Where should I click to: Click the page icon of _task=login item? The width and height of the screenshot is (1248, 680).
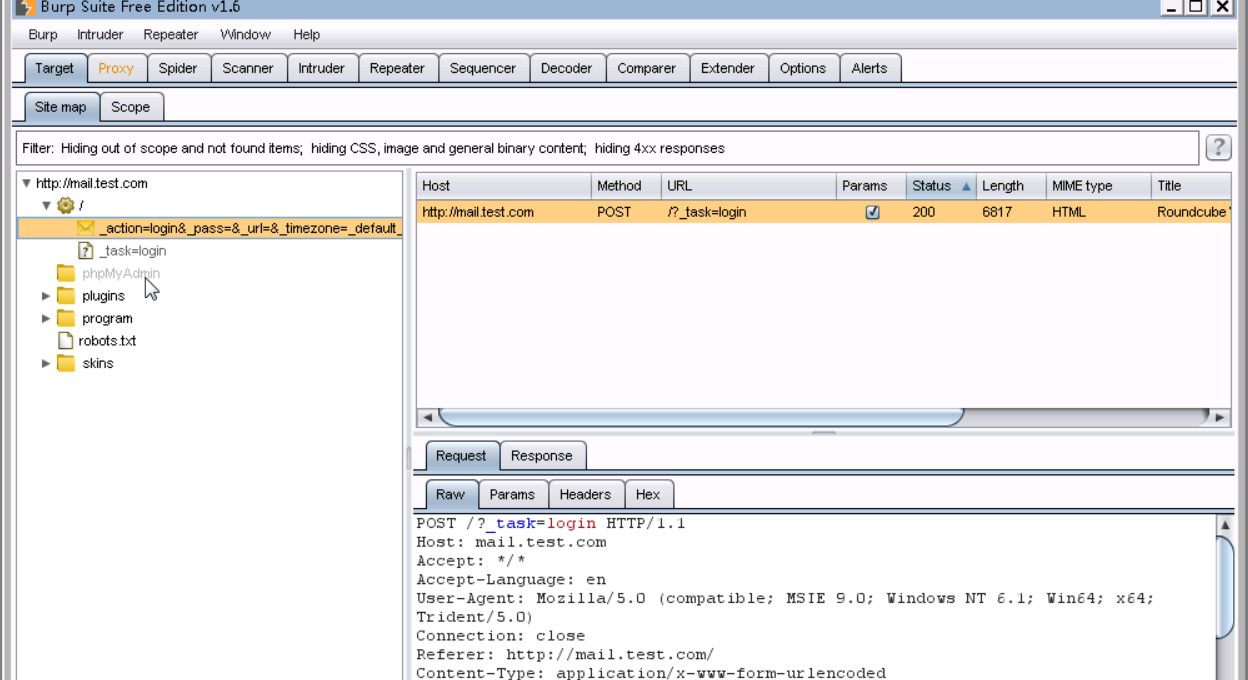pos(86,251)
